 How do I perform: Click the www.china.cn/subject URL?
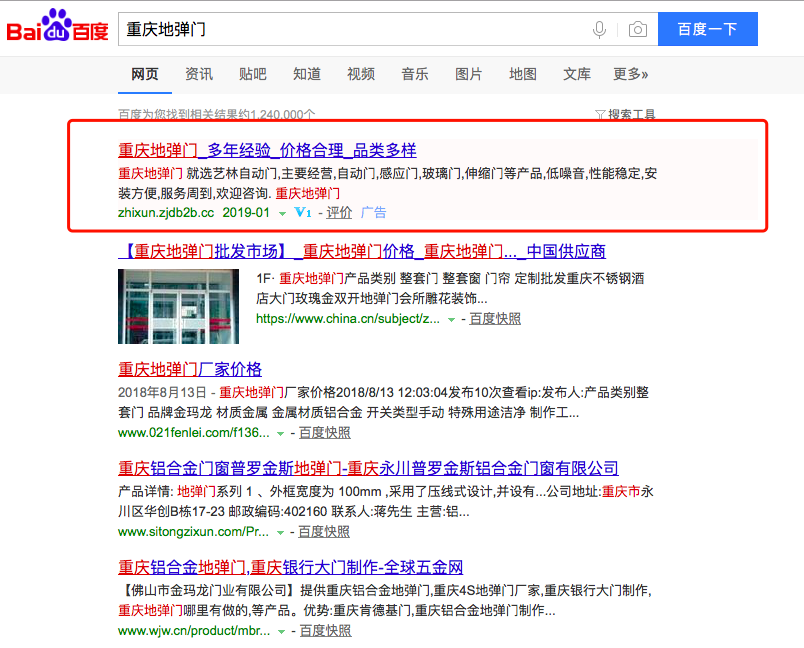[348, 318]
